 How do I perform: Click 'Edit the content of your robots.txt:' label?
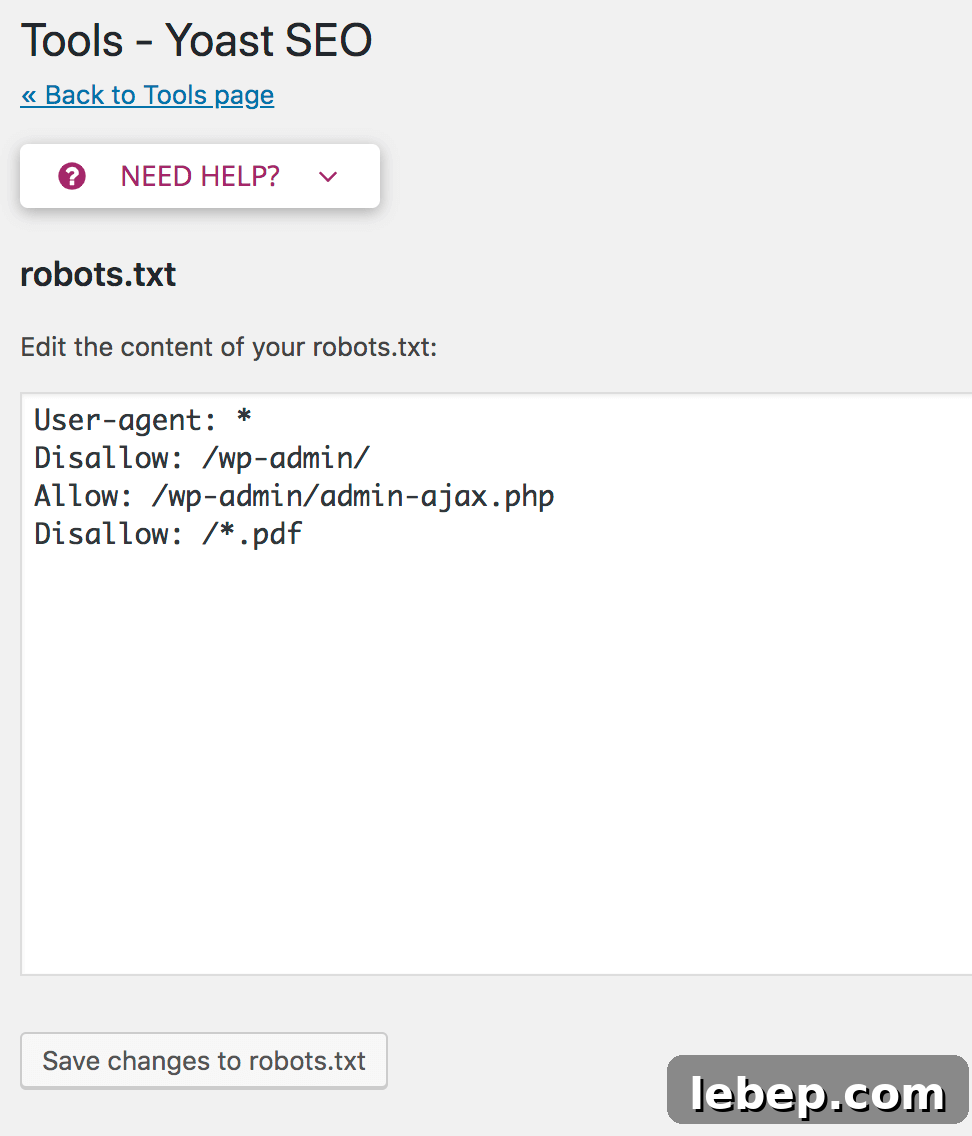229,347
